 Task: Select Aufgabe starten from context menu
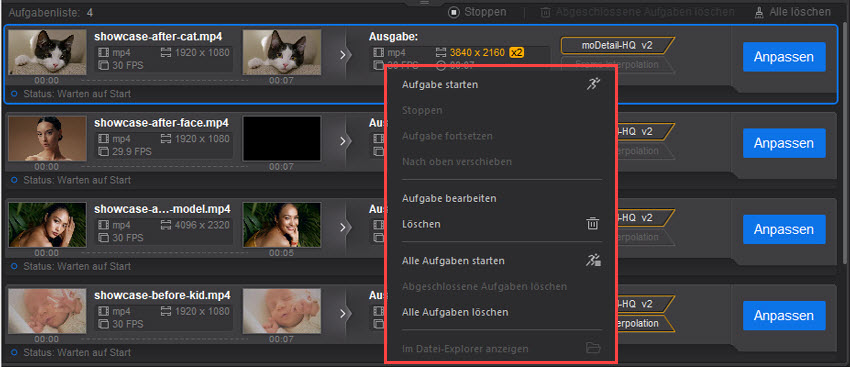[x=440, y=85]
